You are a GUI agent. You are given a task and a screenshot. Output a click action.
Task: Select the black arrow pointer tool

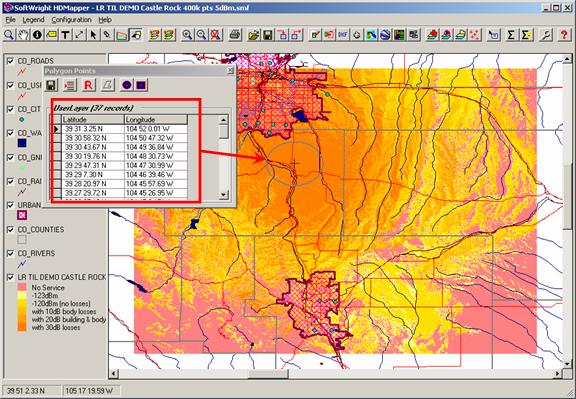(93, 35)
